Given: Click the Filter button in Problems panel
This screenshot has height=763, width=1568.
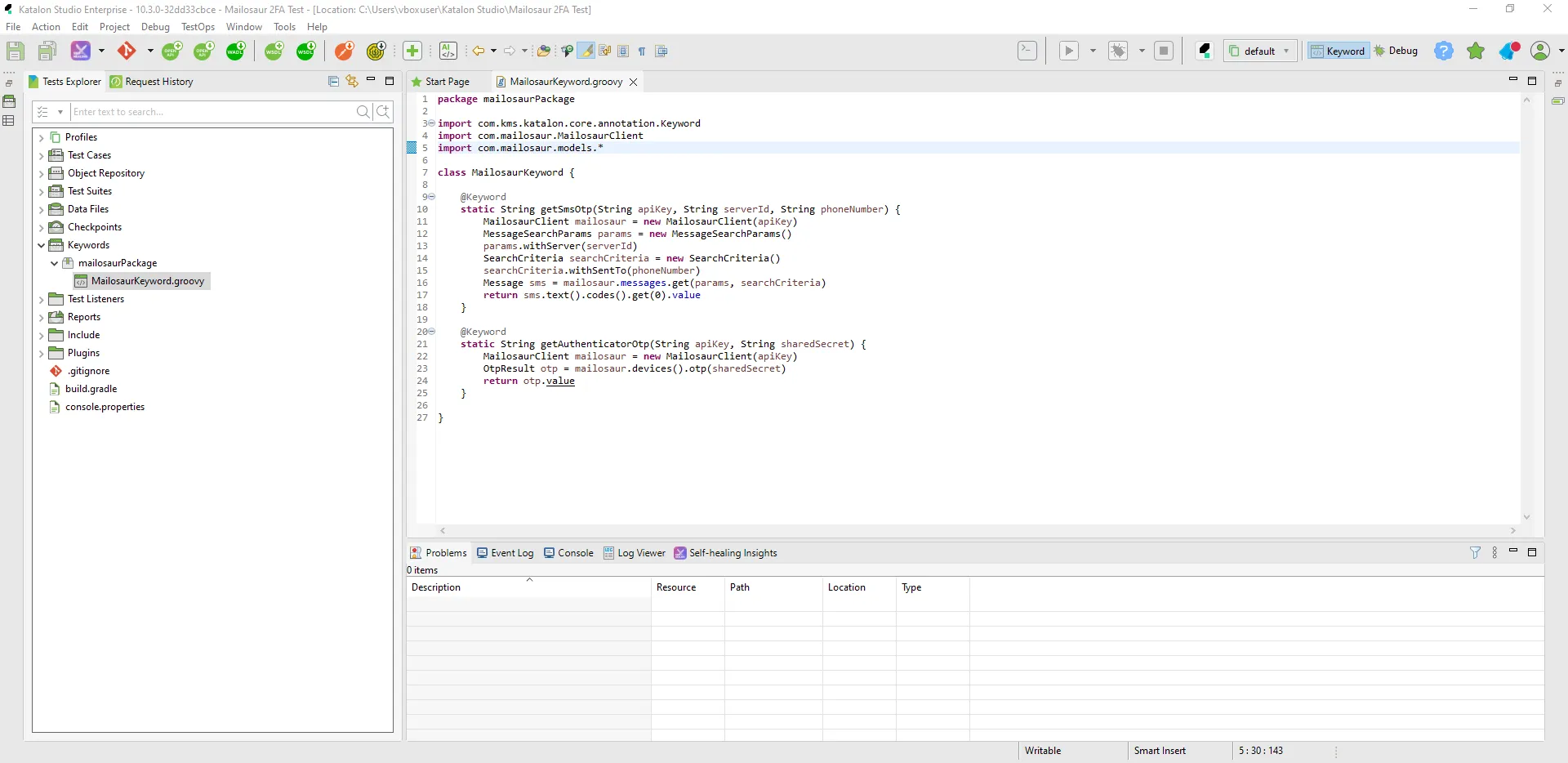Looking at the screenshot, I should [x=1475, y=552].
